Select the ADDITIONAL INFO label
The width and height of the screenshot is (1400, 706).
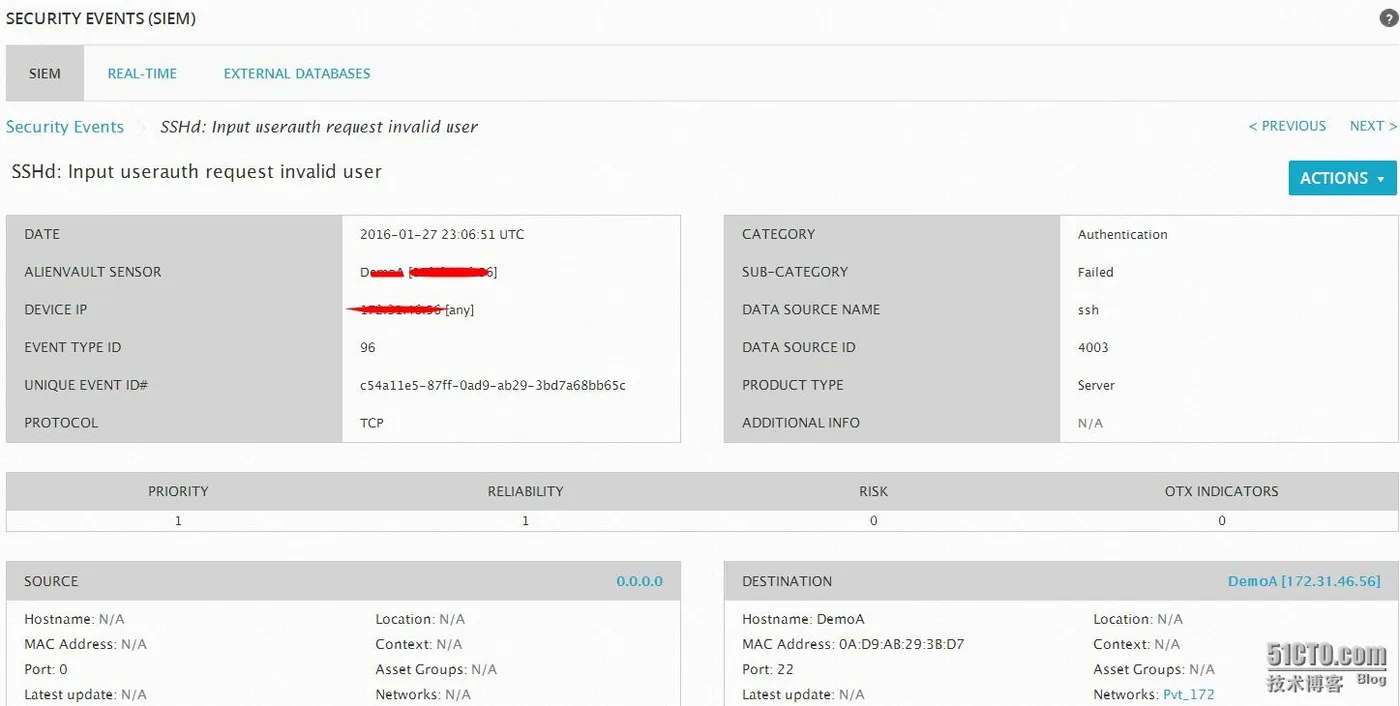[801, 423]
